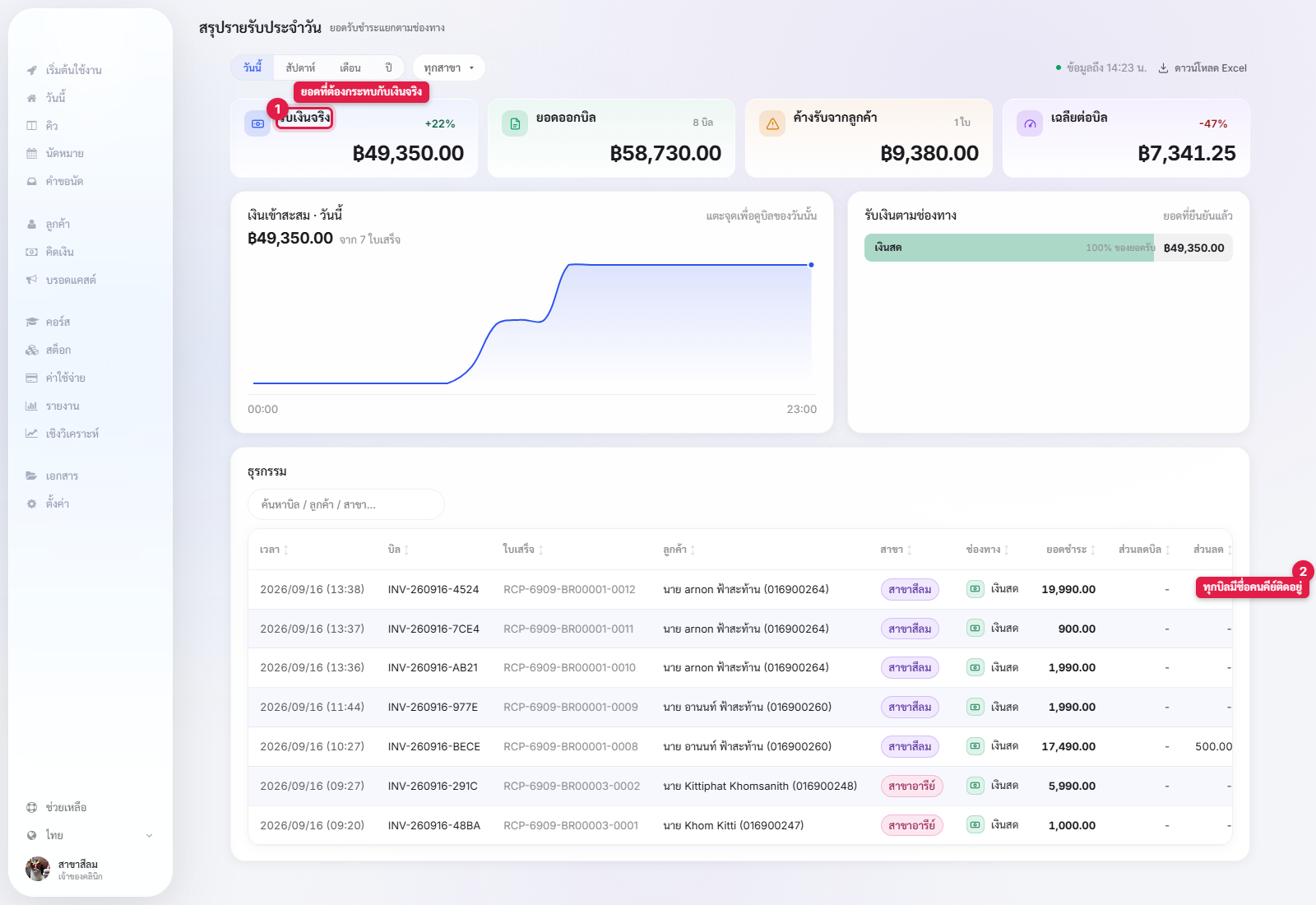Select the วันนี้ period tab
1316x905 pixels.
(253, 68)
